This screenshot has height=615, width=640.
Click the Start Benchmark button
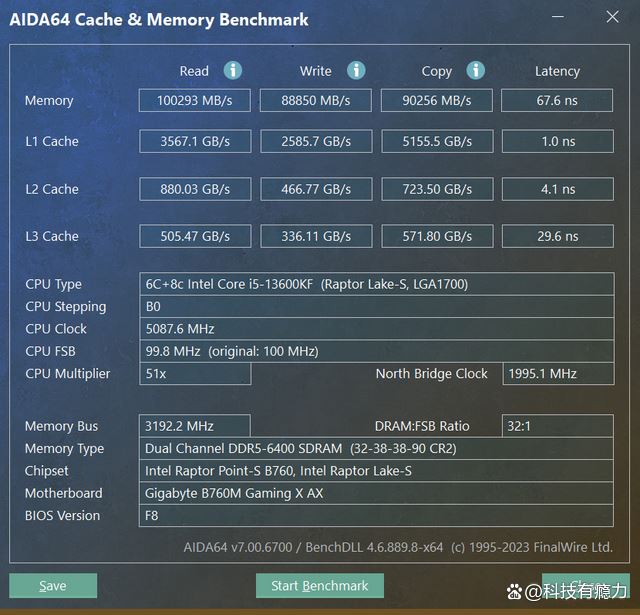click(x=320, y=586)
